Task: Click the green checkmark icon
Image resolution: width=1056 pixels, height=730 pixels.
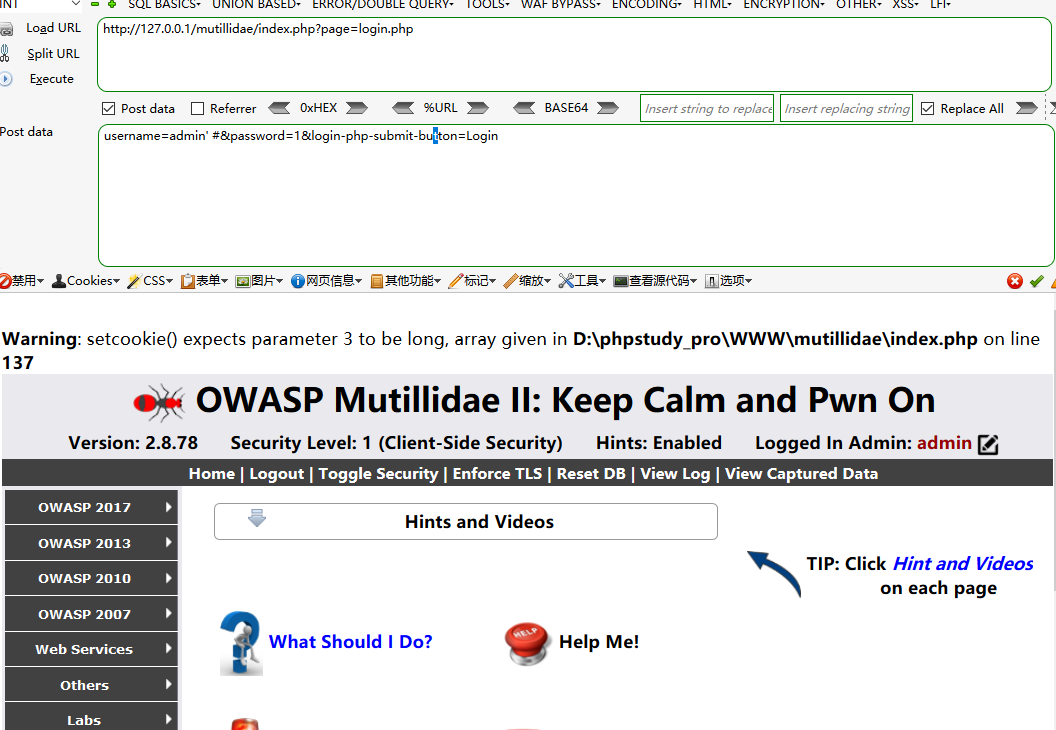Action: [x=1036, y=281]
